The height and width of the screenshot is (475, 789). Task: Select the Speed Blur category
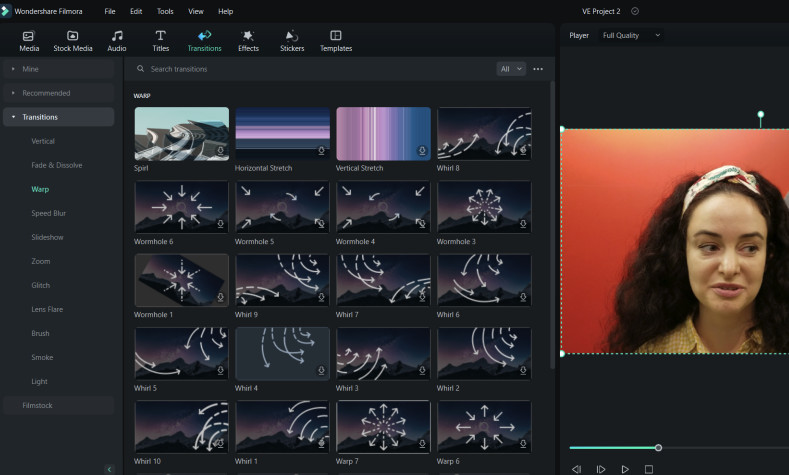(48, 213)
